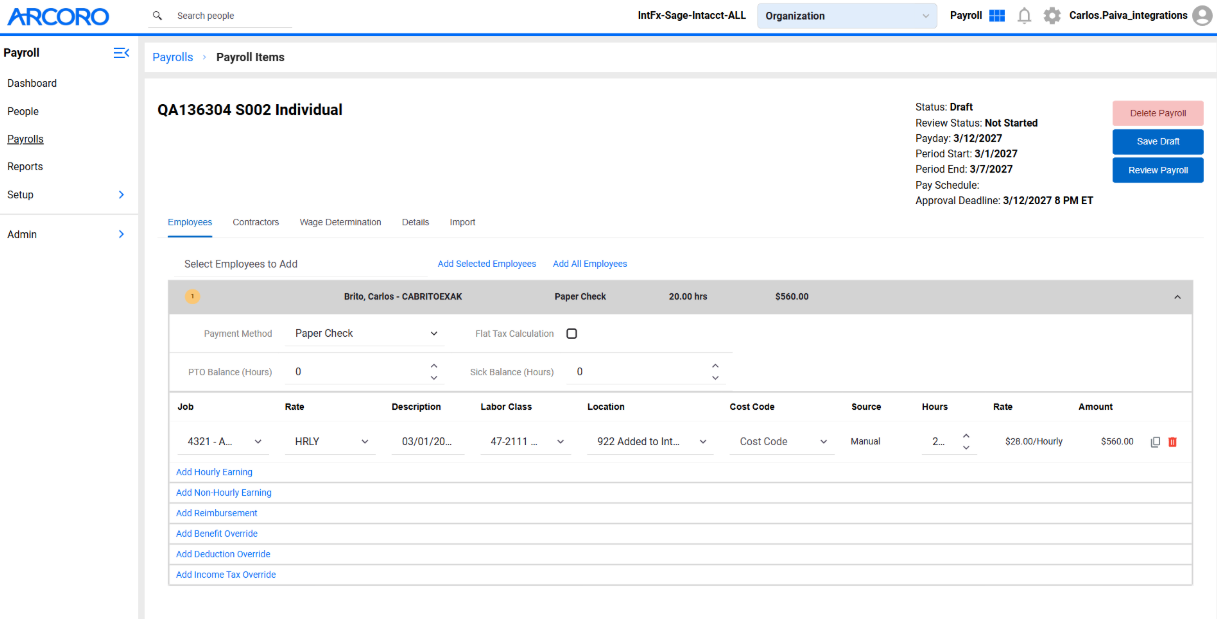1217x619 pixels.
Task: Adjust the Sick Balance stepper arrows
Action: point(715,372)
